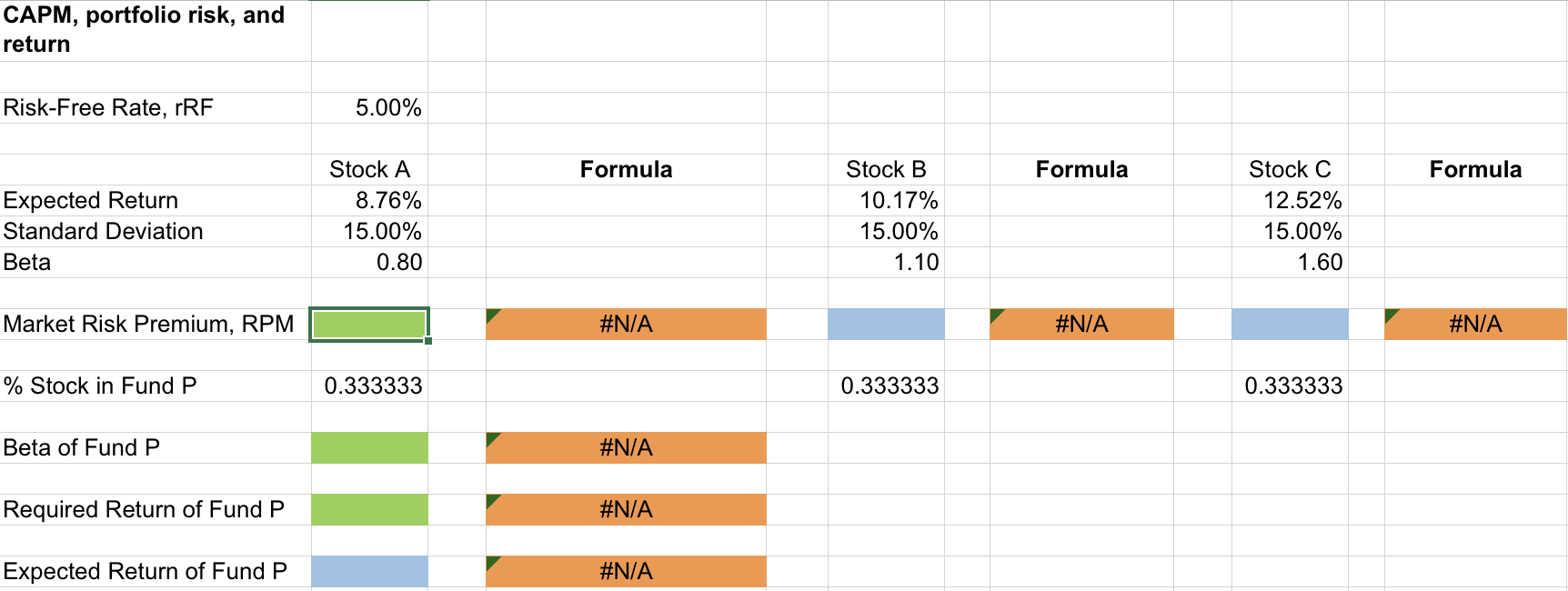Select the blue Market Risk Premium cell under Stock C
Viewport: 1568px width, 591px height.
tap(1290, 324)
